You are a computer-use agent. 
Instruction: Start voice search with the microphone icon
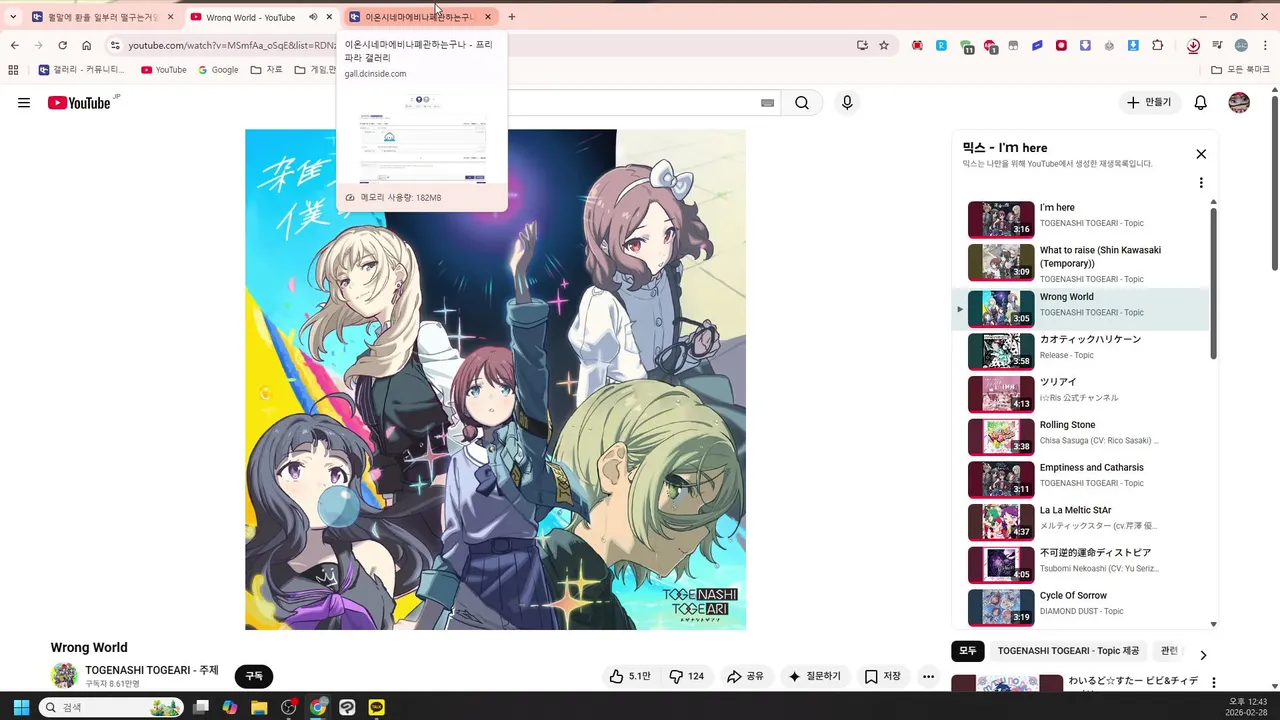pos(847,103)
